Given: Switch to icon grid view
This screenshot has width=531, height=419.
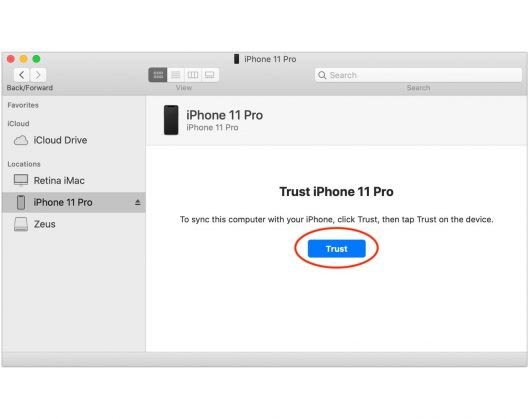Looking at the screenshot, I should tap(158, 75).
